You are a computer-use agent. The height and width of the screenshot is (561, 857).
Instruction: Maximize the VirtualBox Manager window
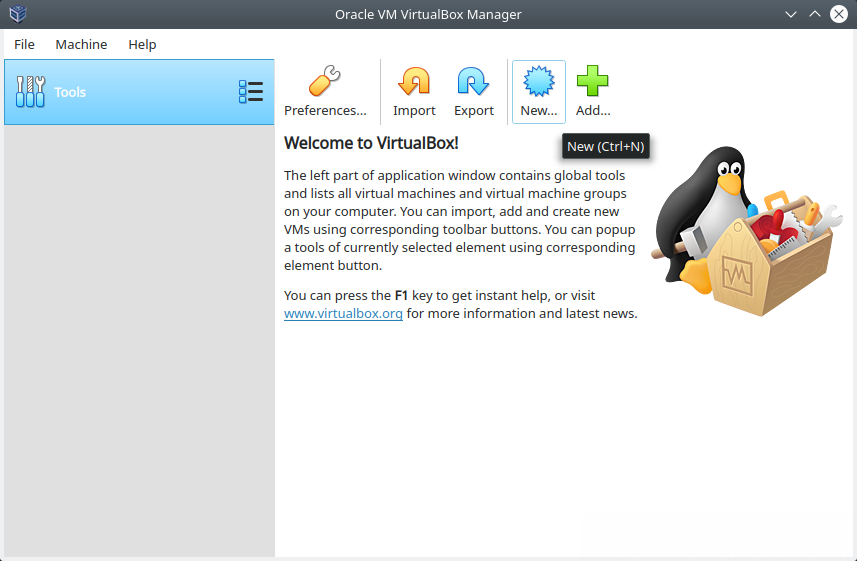tap(814, 14)
